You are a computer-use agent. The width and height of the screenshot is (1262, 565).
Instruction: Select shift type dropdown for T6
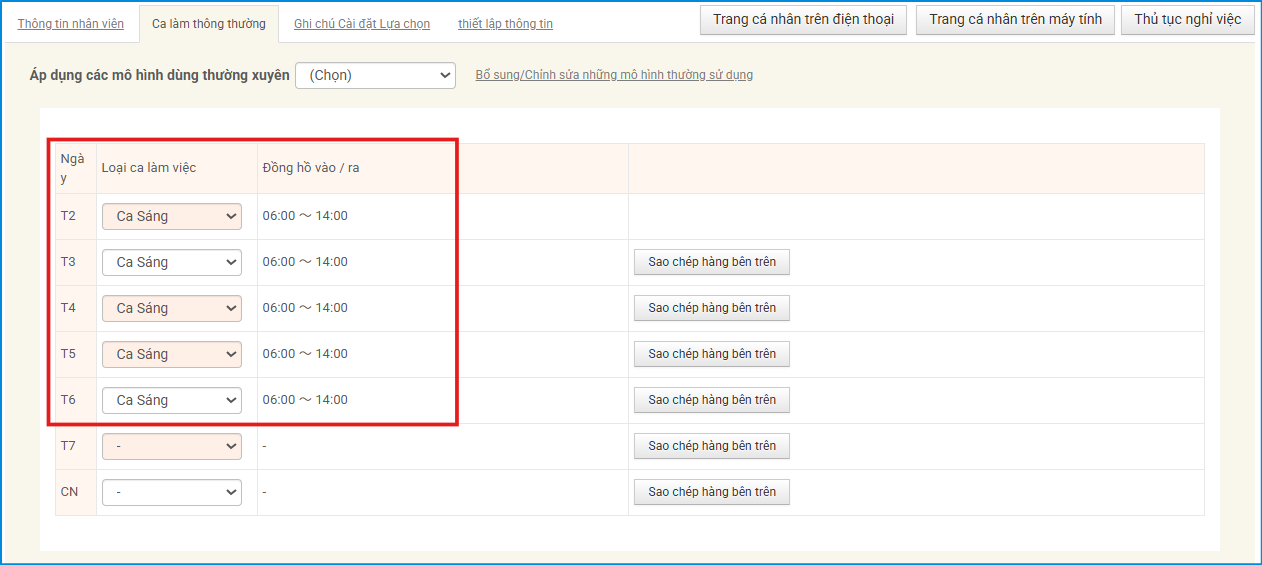tap(172, 400)
